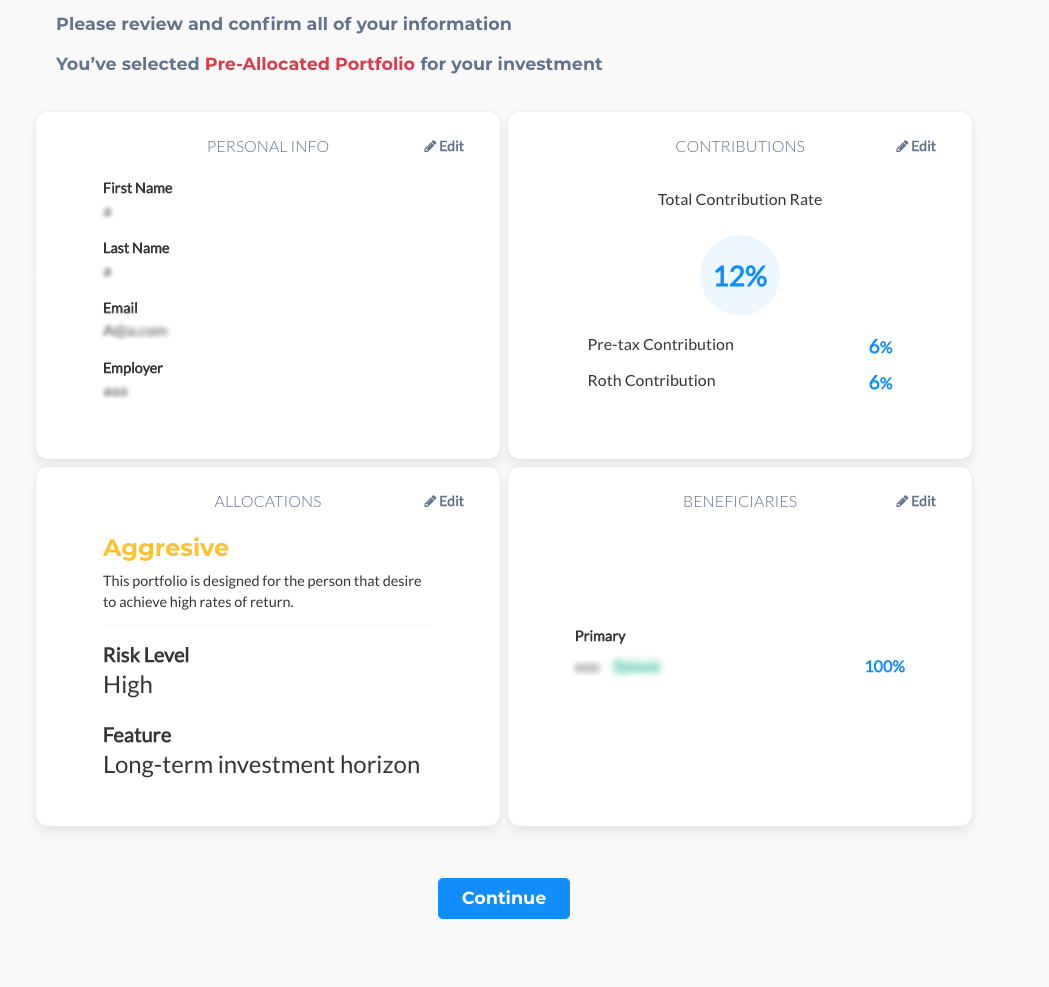Click the Continue button
This screenshot has width=1049, height=987.
(x=504, y=898)
